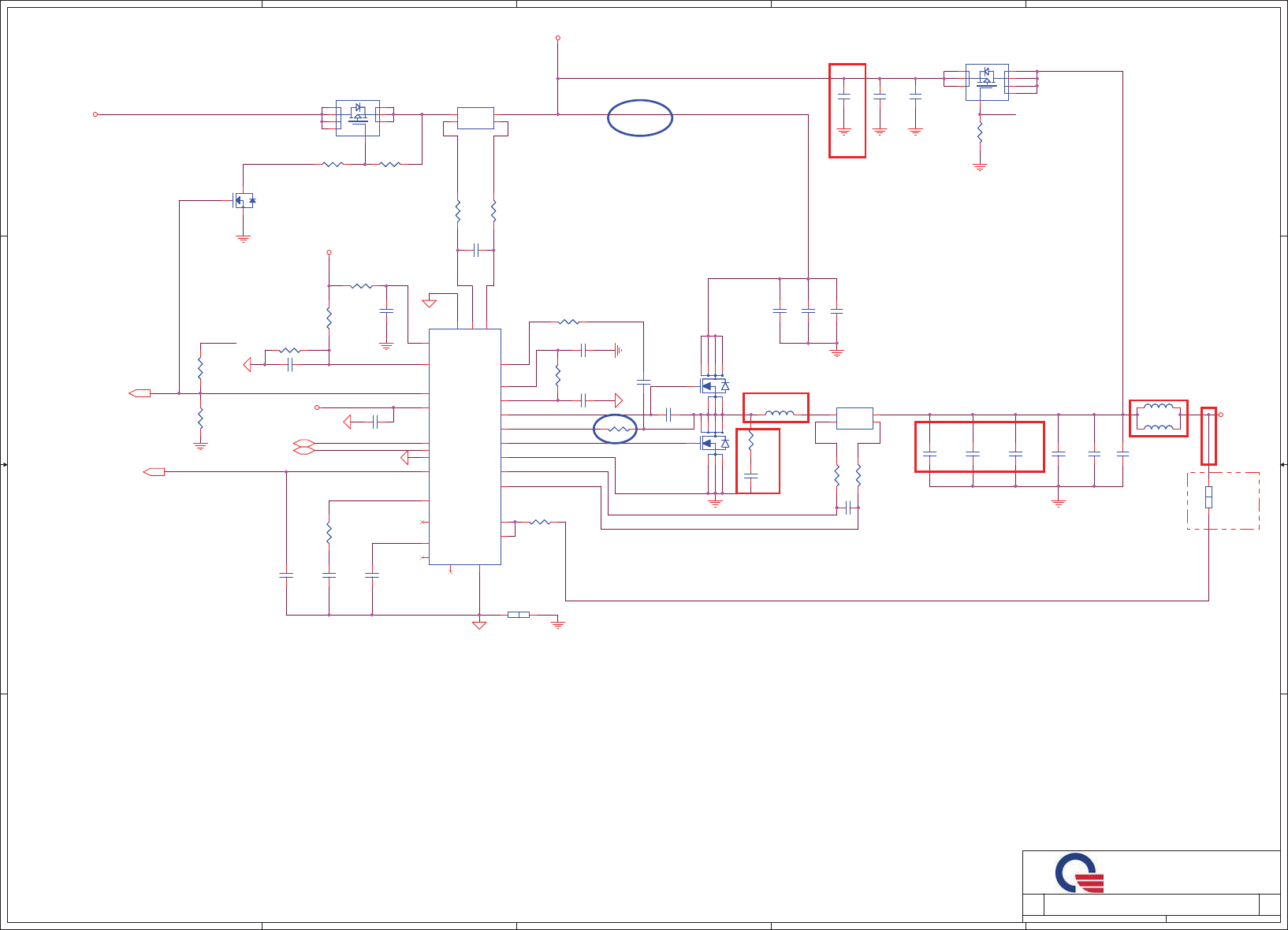The height and width of the screenshot is (930, 1288).
Task: Click the tall central controller chip rectangle
Action: [465, 447]
